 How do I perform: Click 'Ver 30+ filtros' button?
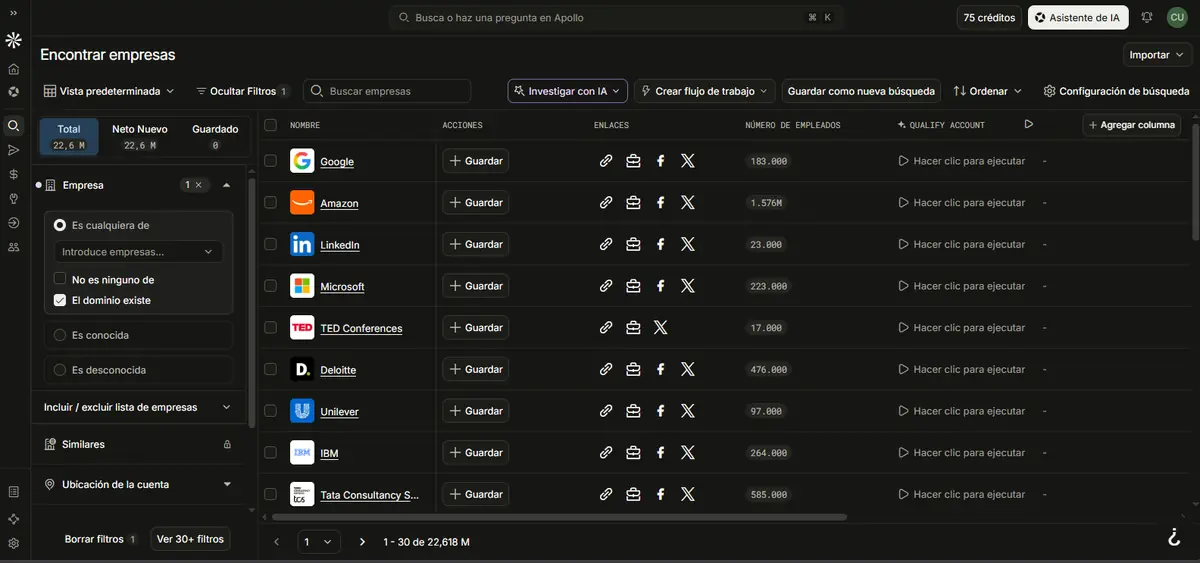[190, 538]
